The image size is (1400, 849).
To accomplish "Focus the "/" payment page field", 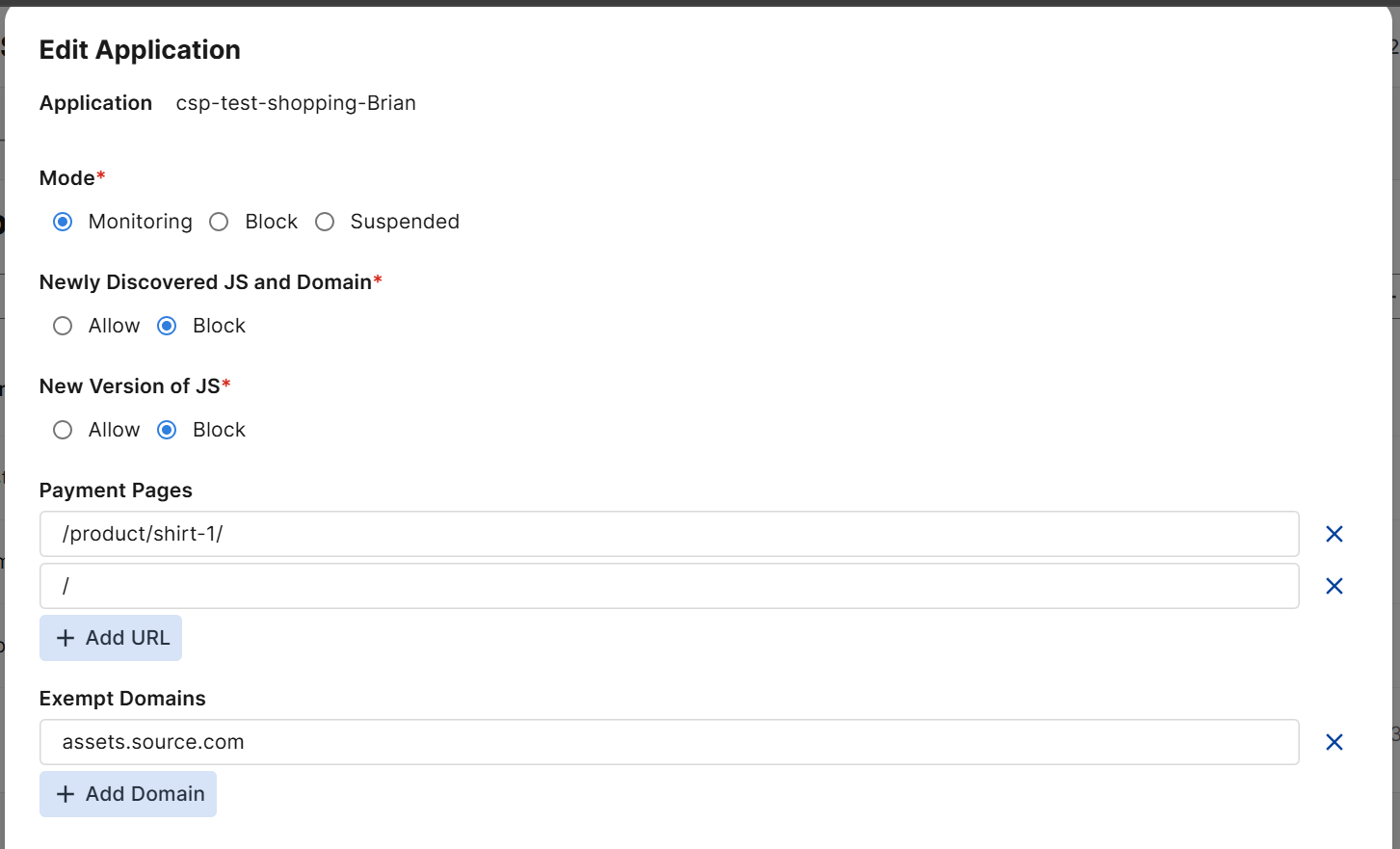I will tap(669, 586).
